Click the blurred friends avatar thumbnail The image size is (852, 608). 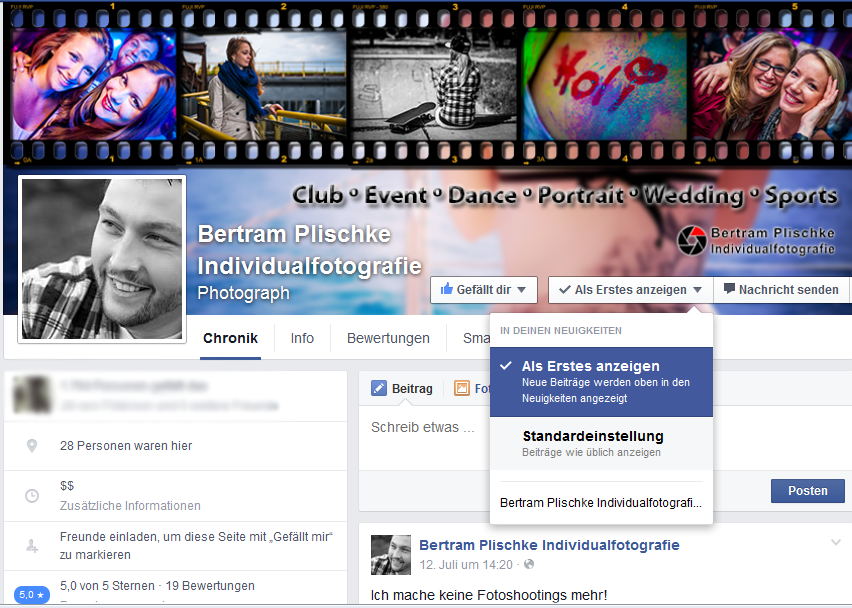(x=32, y=394)
